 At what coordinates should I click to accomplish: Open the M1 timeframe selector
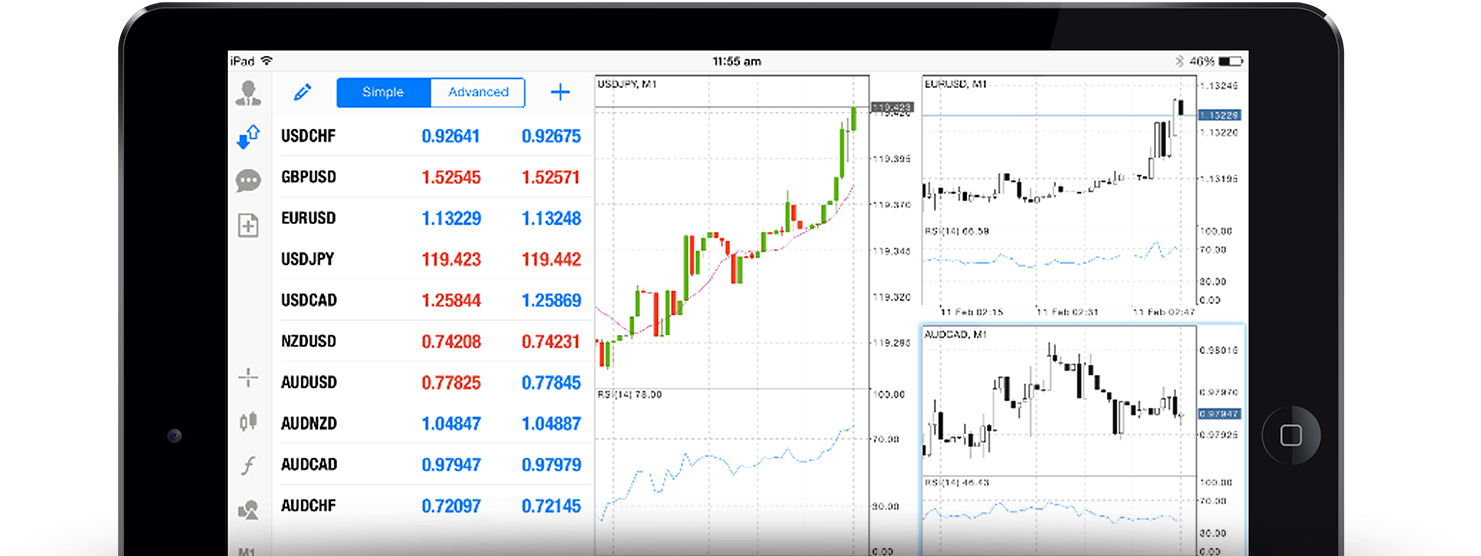click(248, 549)
